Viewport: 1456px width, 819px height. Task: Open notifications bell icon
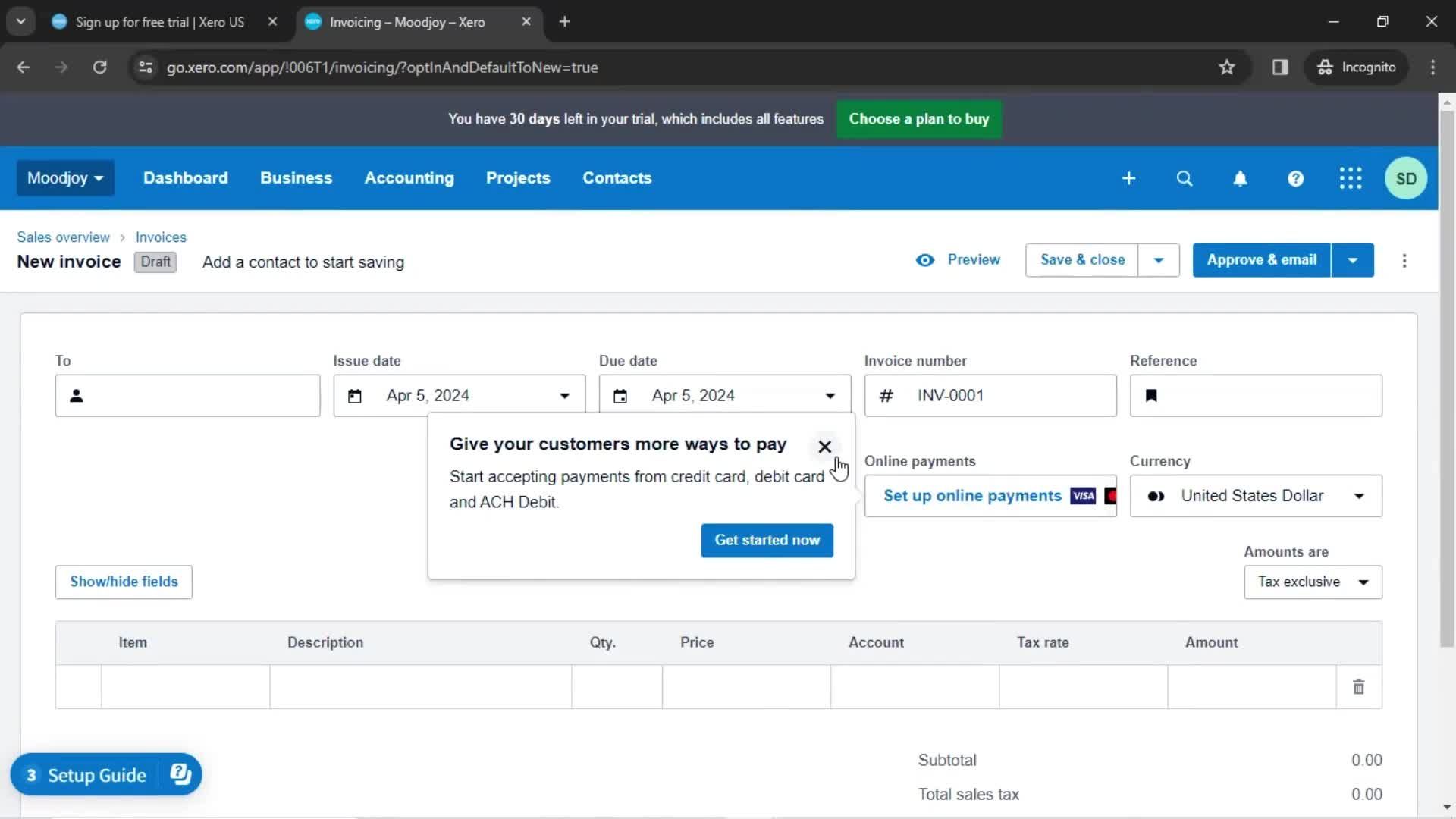click(x=1240, y=178)
